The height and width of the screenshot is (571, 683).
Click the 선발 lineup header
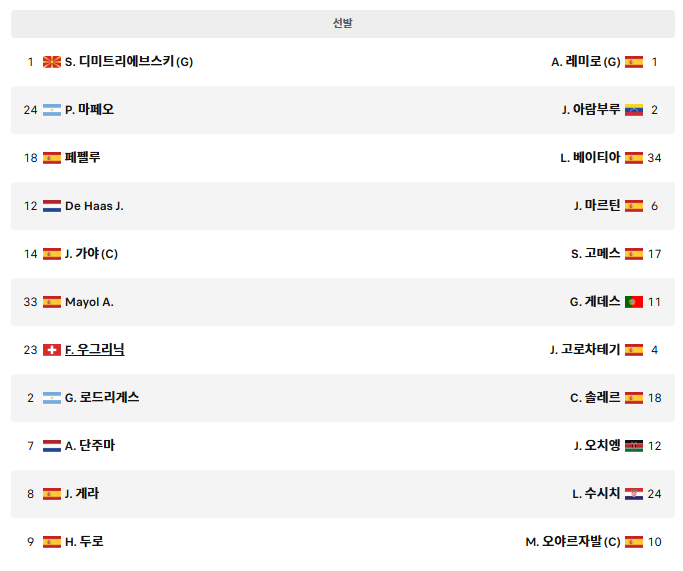(343, 24)
